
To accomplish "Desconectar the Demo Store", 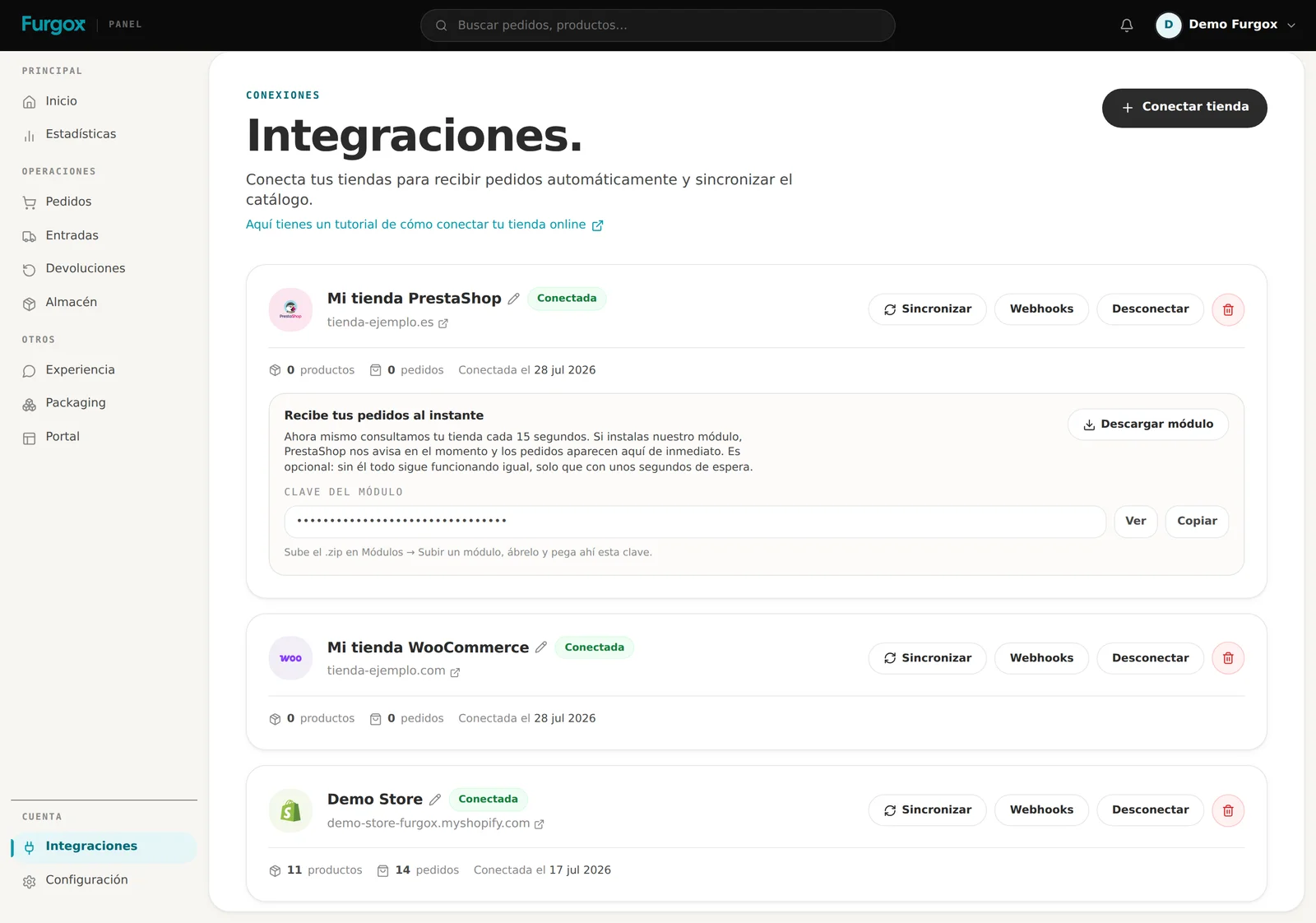I will tap(1150, 810).
